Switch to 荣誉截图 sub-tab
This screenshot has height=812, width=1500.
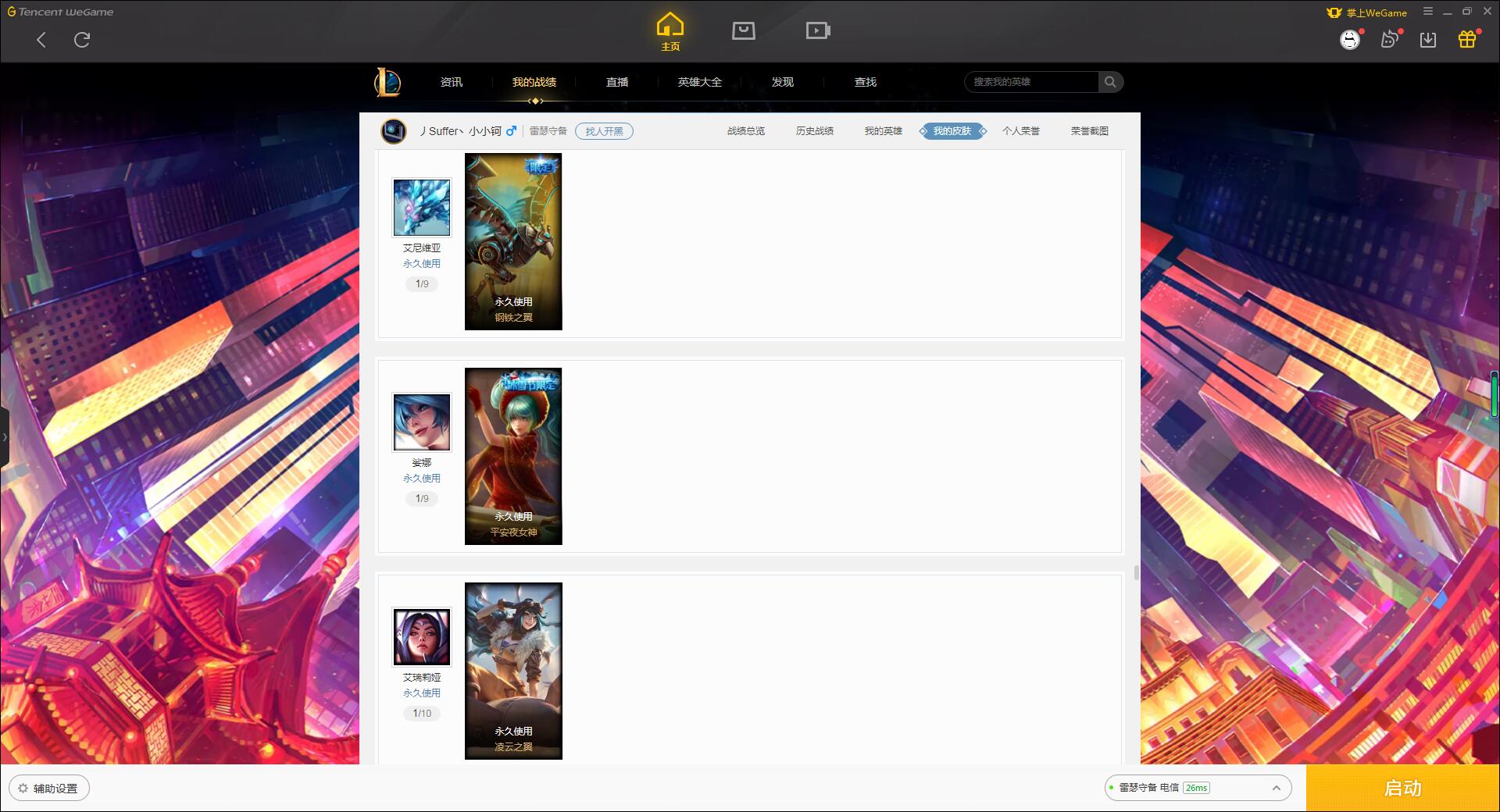click(1090, 131)
